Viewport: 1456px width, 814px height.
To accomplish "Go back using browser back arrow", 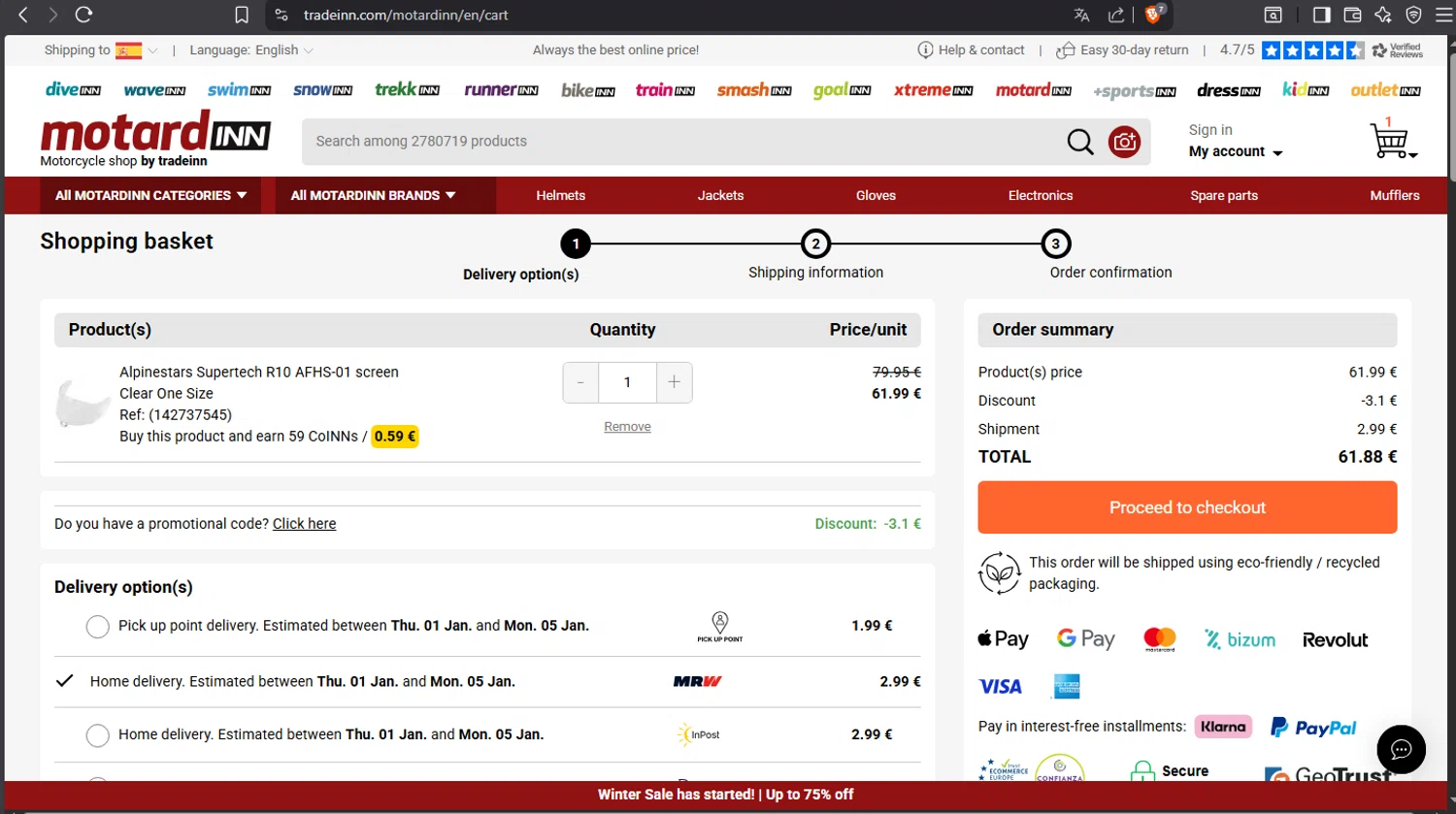I will (23, 15).
